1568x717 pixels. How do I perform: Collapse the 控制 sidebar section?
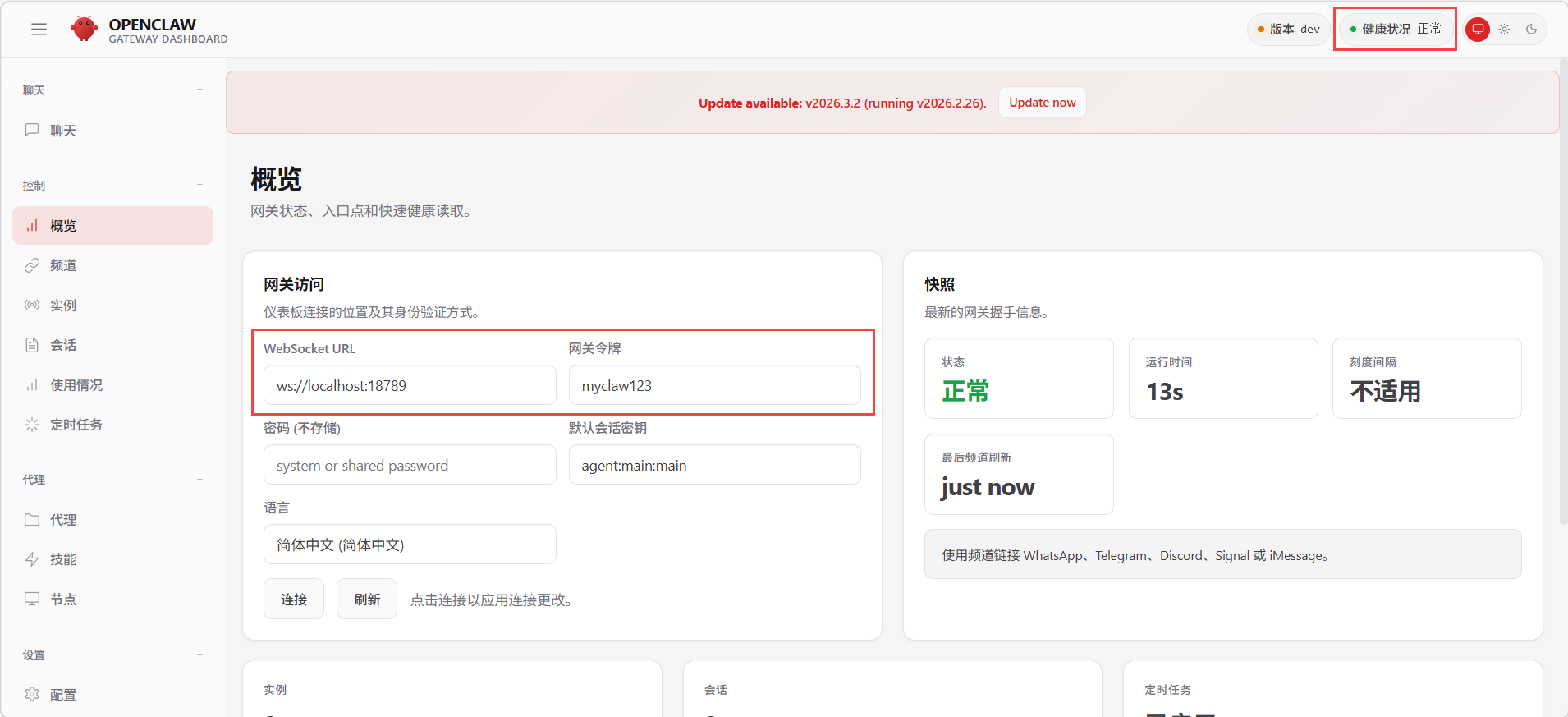coord(199,185)
